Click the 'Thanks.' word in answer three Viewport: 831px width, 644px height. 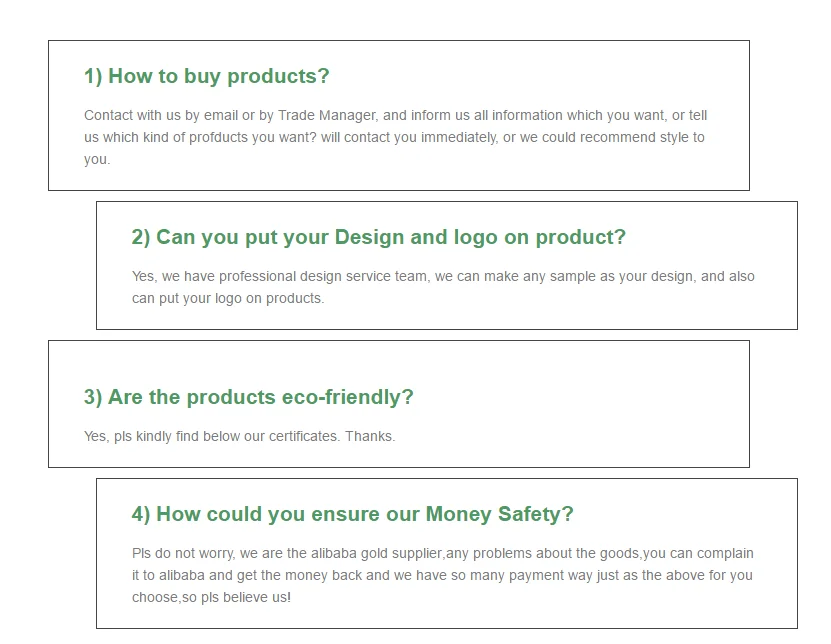[370, 436]
